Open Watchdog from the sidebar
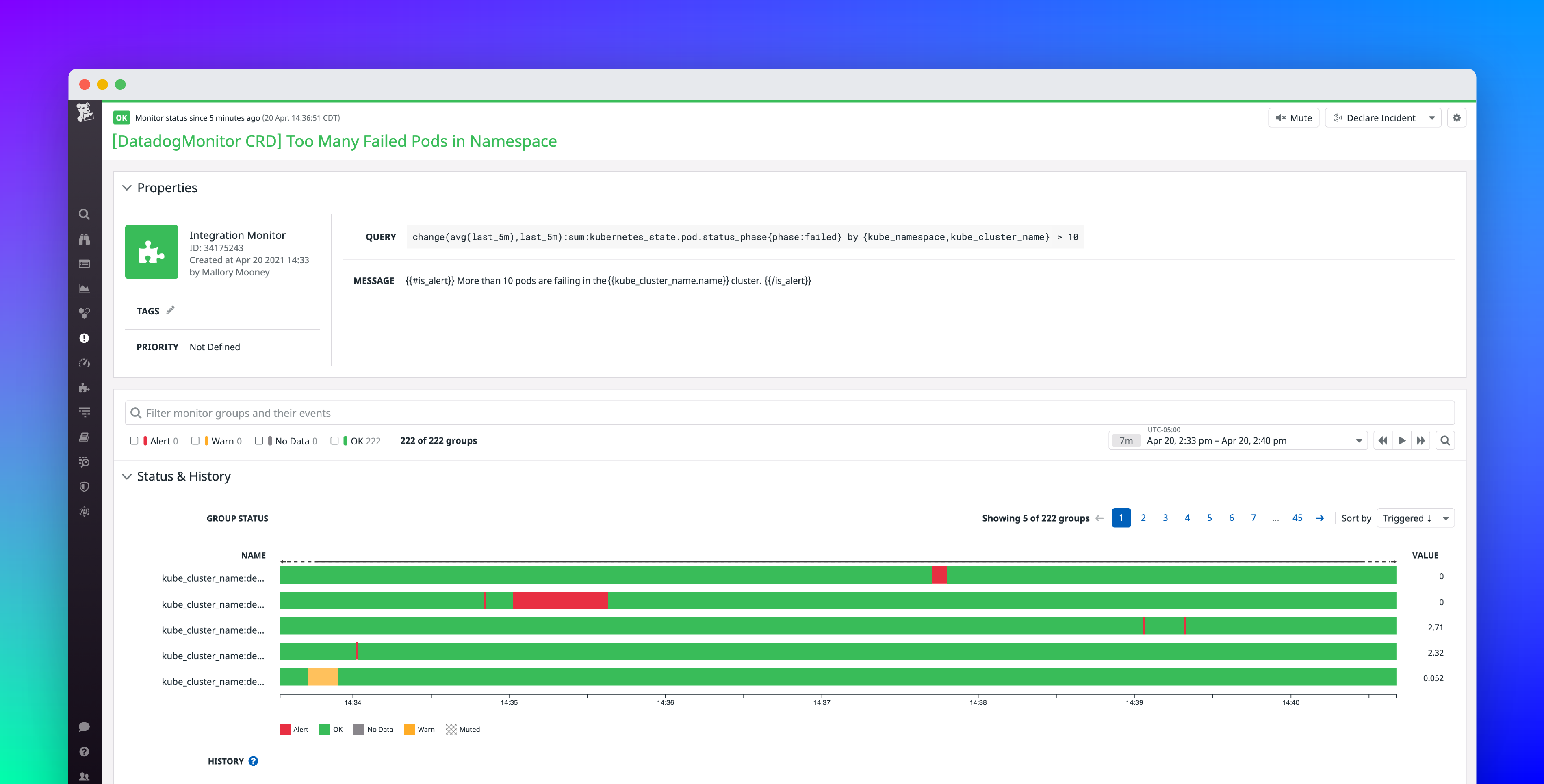 (84, 238)
